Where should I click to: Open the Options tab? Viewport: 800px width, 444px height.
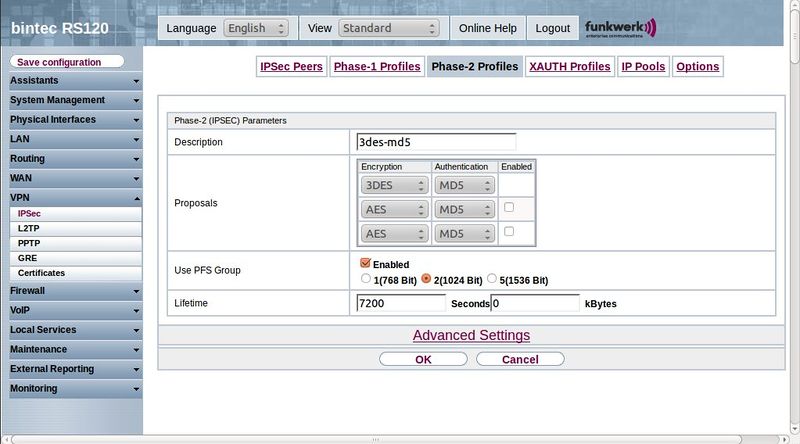pyautogui.click(x=697, y=66)
